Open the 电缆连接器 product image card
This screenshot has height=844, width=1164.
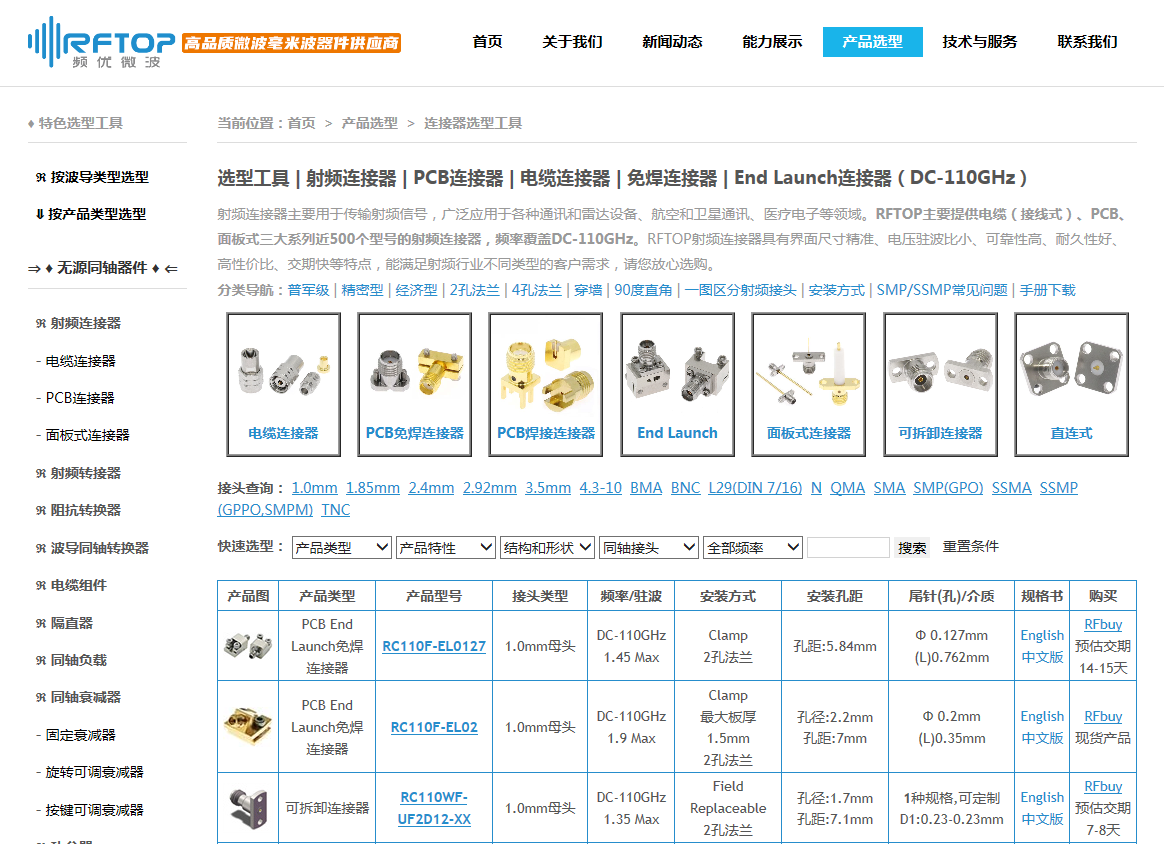click(284, 385)
